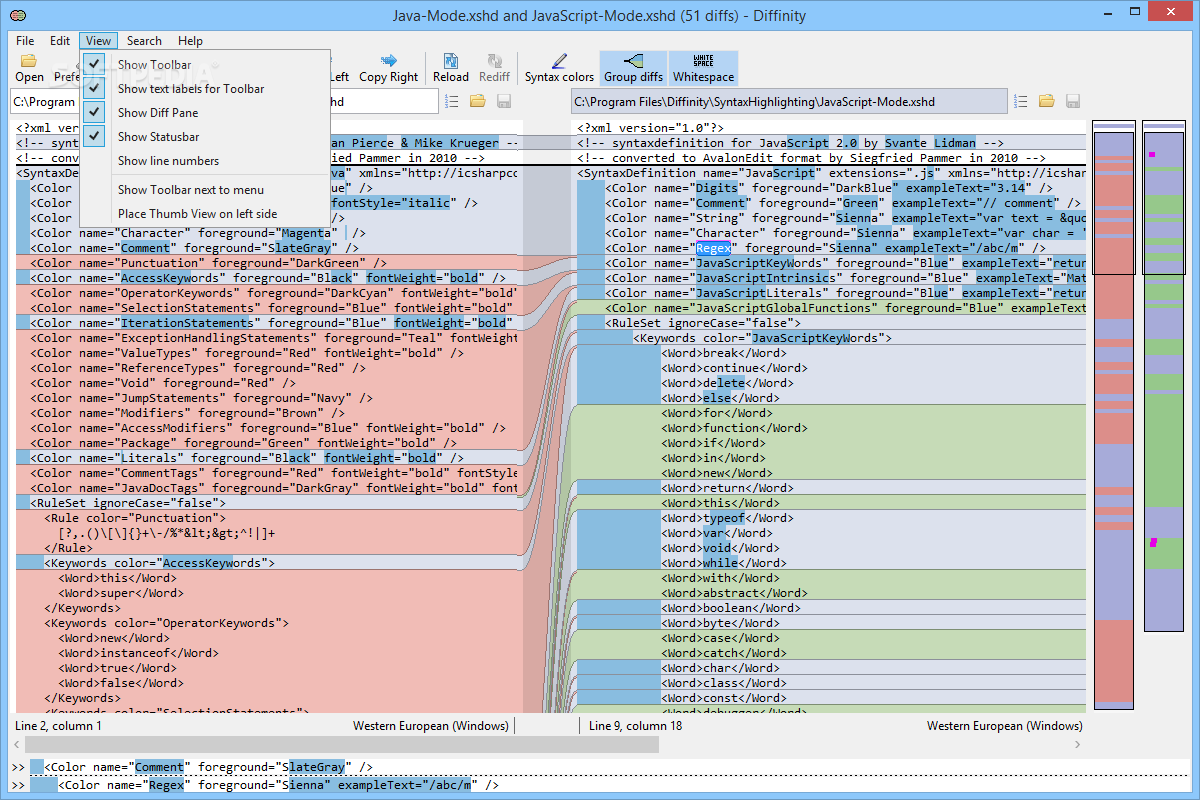This screenshot has width=1200, height=800.
Task: Click the Open toolbar button
Action: click(x=29, y=68)
